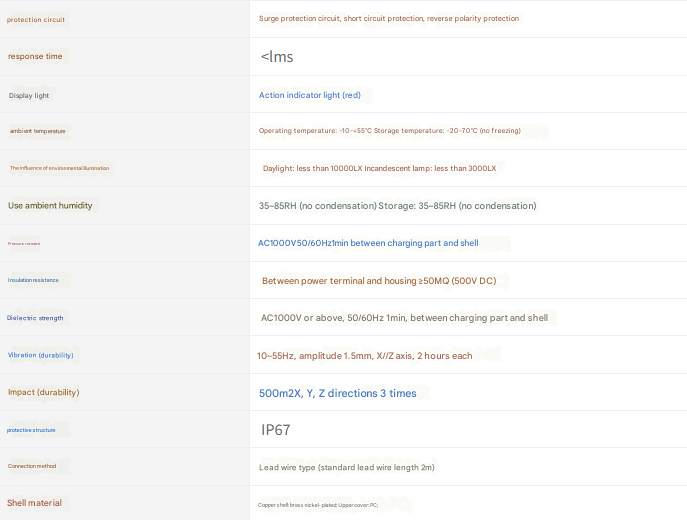Click the "response time" label
The width and height of the screenshot is (687, 520).
point(35,57)
